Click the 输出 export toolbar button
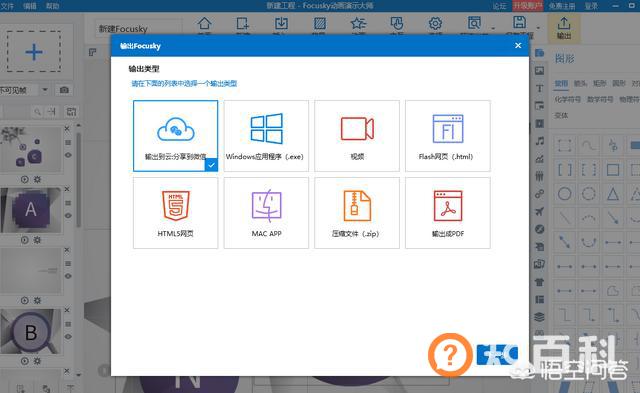The width and height of the screenshot is (640, 393). pyautogui.click(x=564, y=28)
